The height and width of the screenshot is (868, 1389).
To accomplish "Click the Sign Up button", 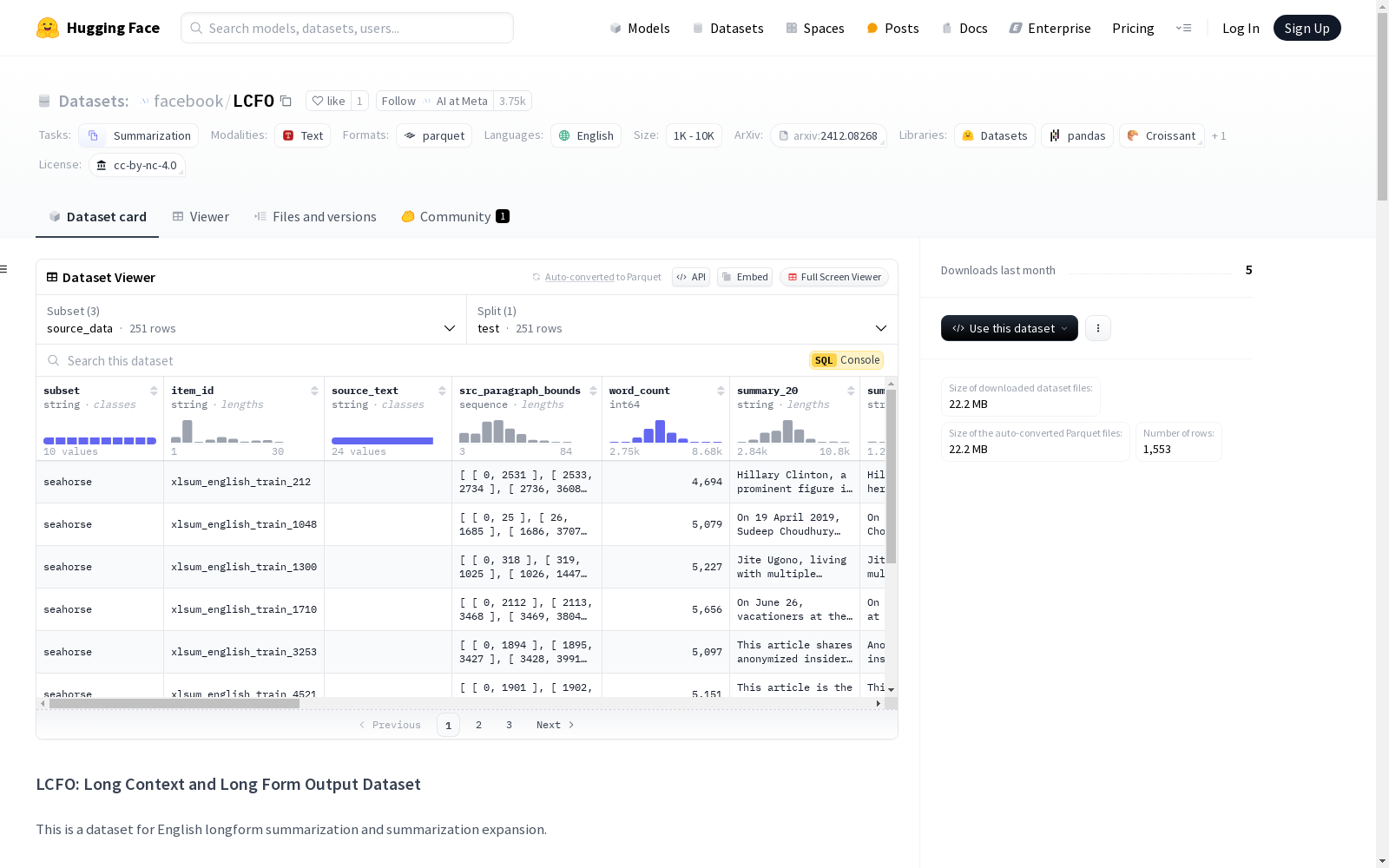I will coord(1307,28).
